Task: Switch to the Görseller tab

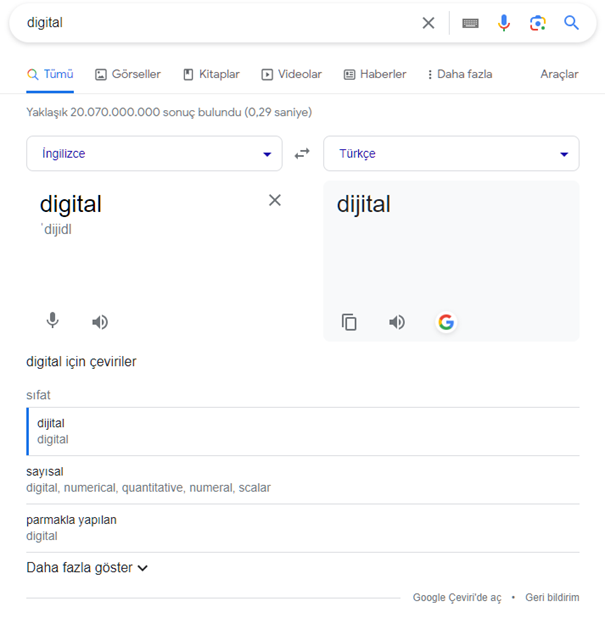Action: click(128, 74)
